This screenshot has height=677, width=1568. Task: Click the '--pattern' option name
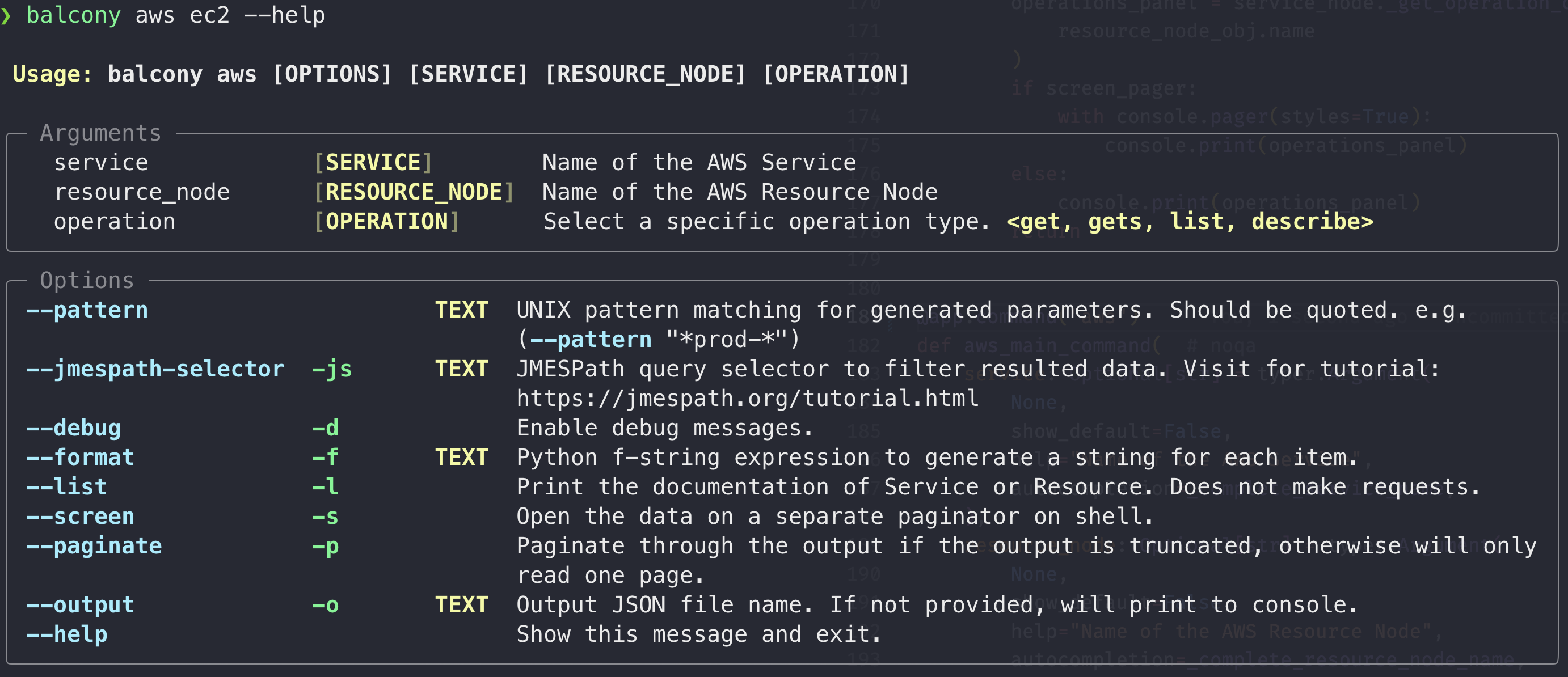click(87, 310)
